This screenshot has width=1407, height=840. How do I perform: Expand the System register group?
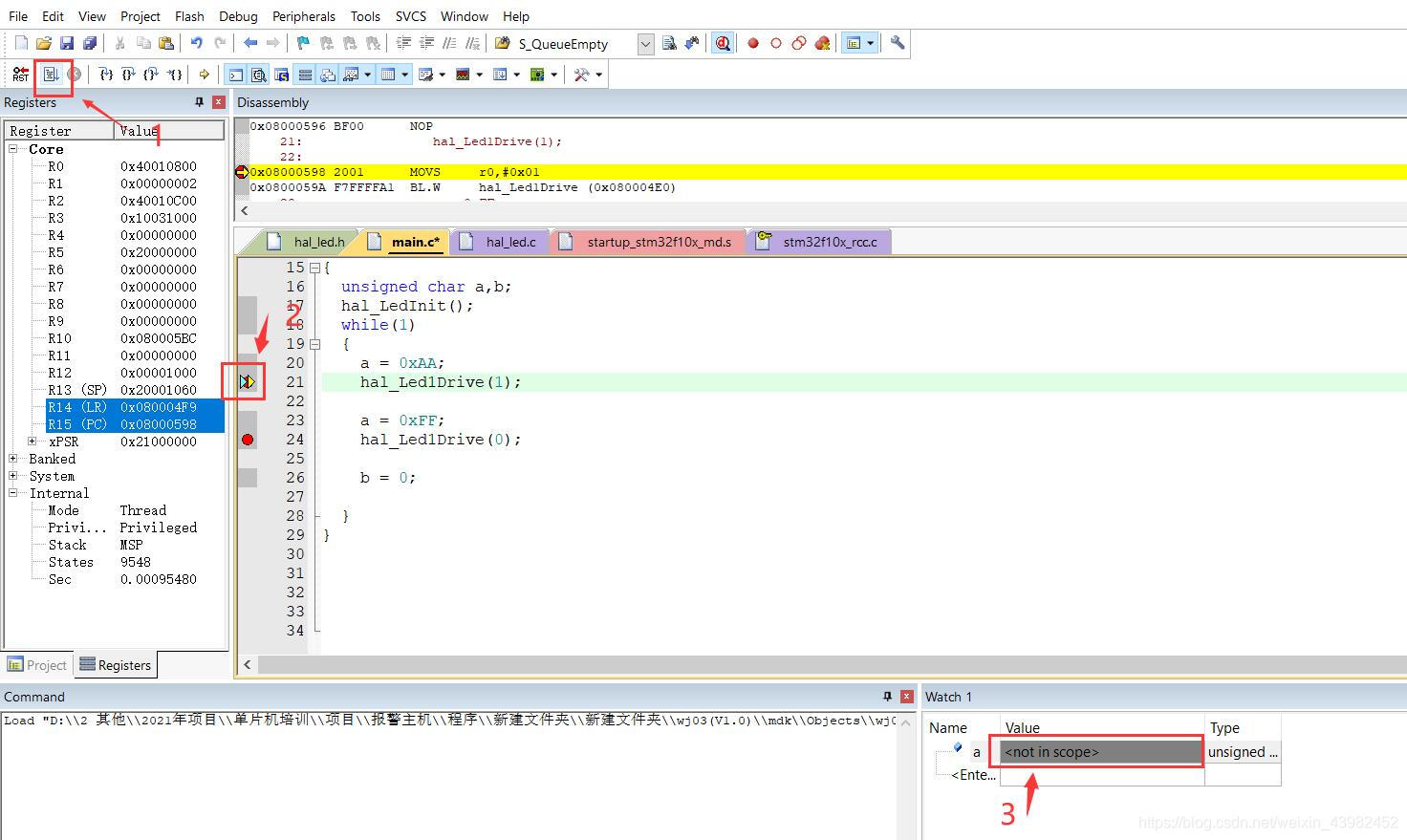[13, 476]
